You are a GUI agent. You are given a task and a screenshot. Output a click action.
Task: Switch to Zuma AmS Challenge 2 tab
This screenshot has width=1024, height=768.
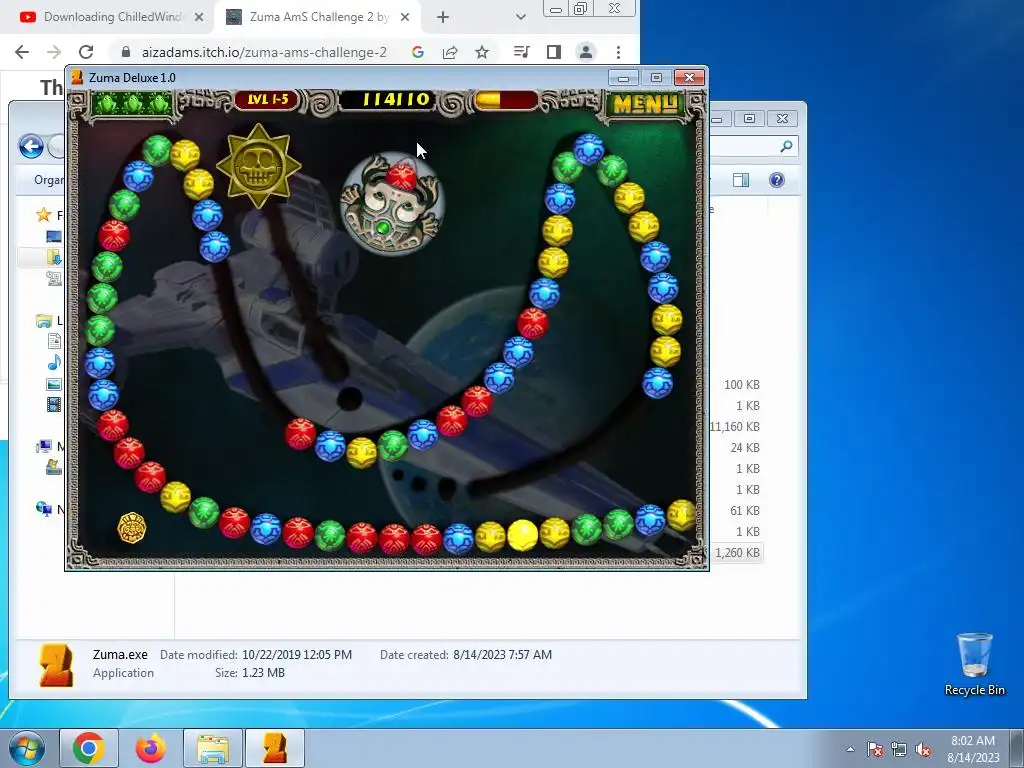(319, 17)
